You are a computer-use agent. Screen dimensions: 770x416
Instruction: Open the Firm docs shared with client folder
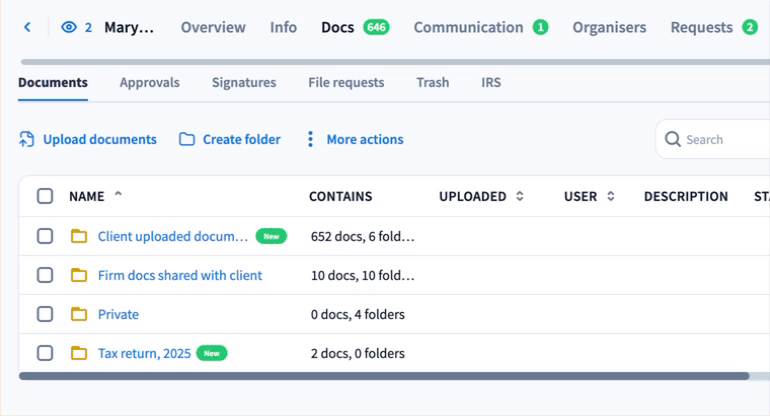(180, 275)
